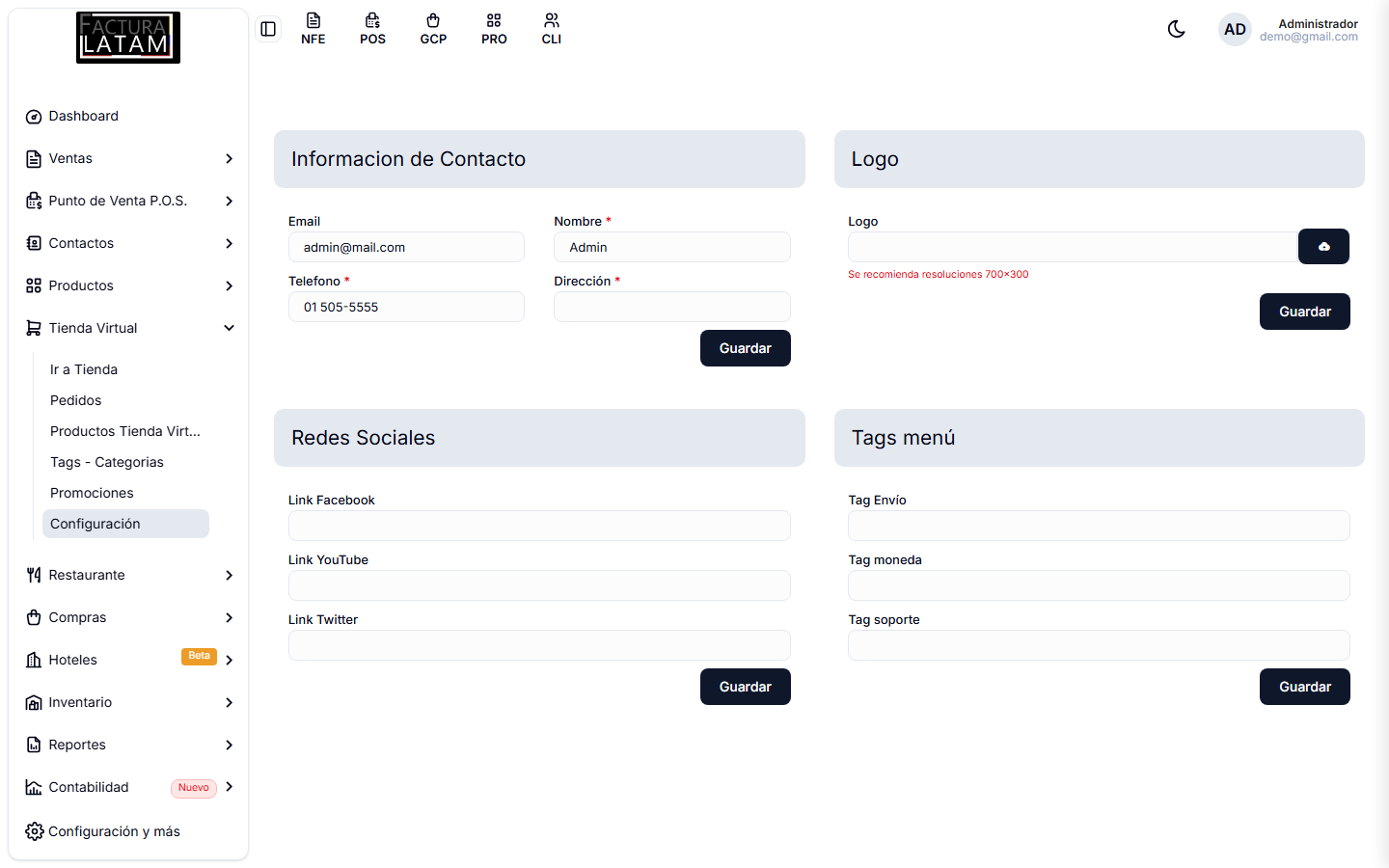Collapse the Tienda Virtual menu

coord(128,328)
